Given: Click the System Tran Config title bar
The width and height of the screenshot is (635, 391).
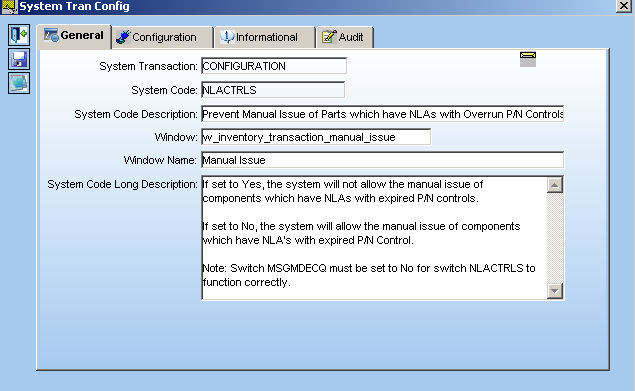Looking at the screenshot, I should point(316,6).
